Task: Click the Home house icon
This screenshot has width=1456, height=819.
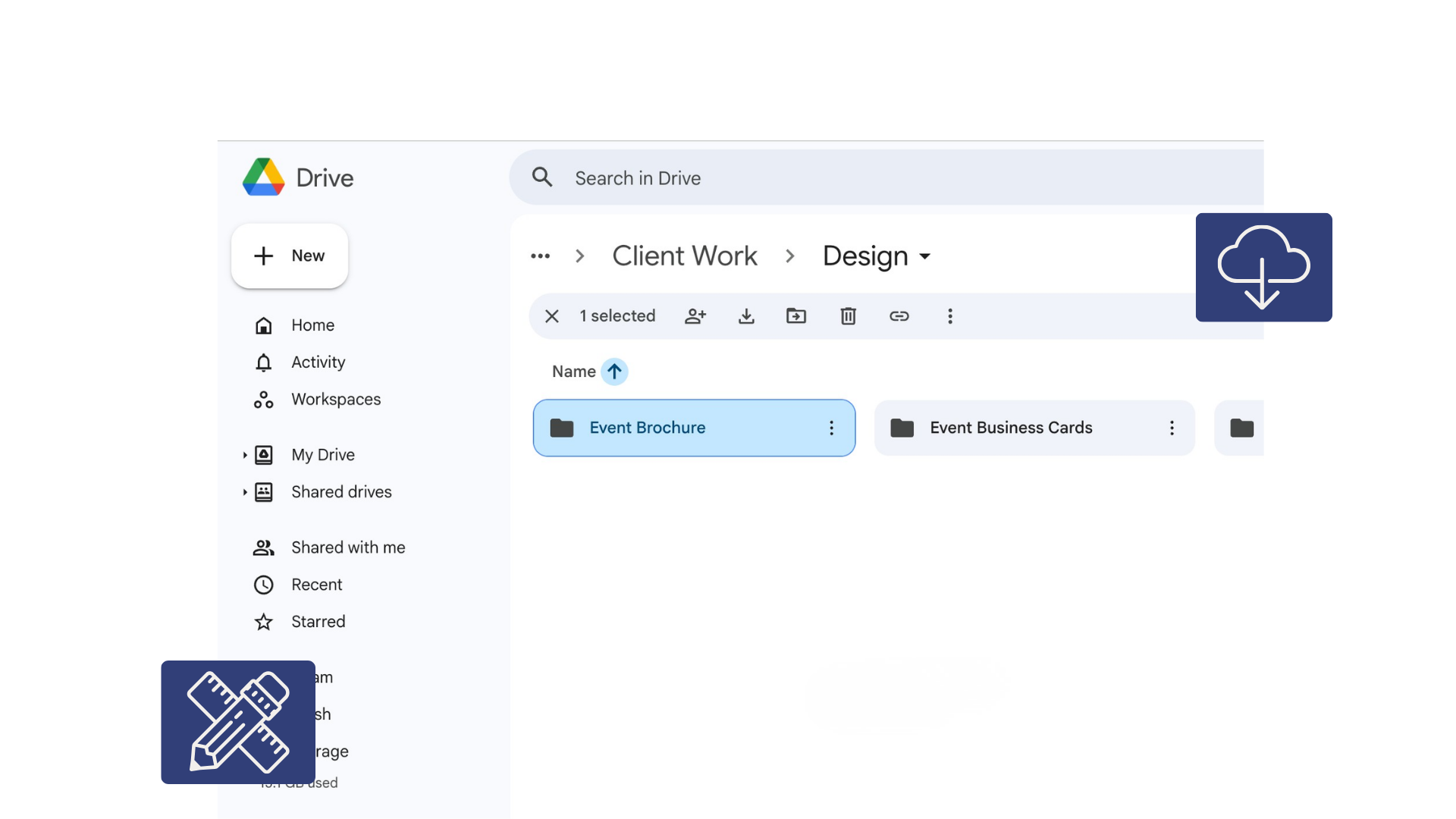Action: [263, 325]
